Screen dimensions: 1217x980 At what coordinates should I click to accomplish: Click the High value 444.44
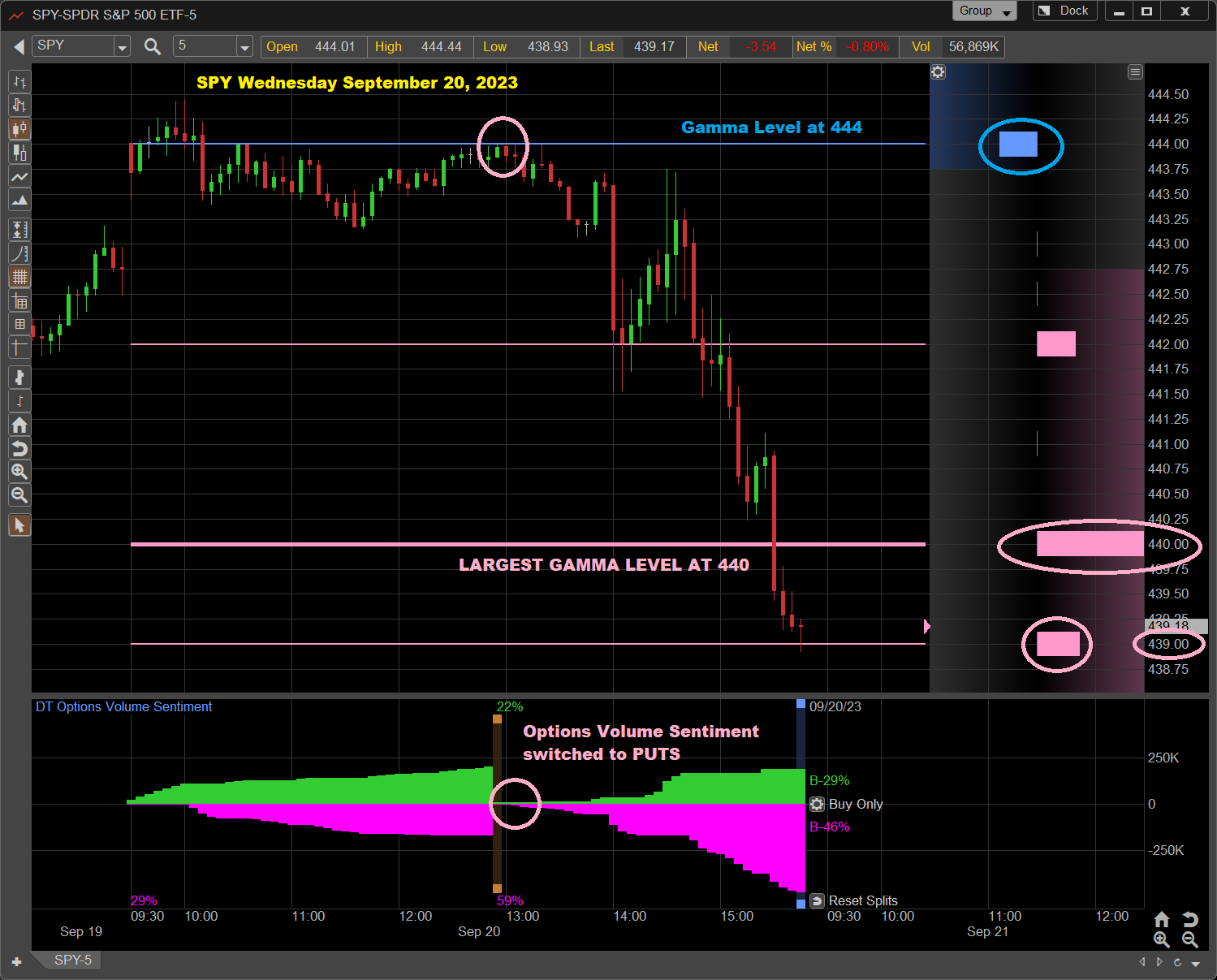pyautogui.click(x=441, y=46)
